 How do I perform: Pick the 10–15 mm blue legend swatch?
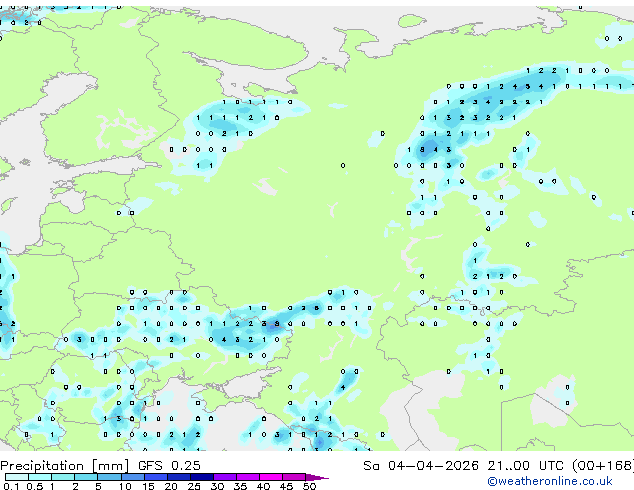click(133, 477)
